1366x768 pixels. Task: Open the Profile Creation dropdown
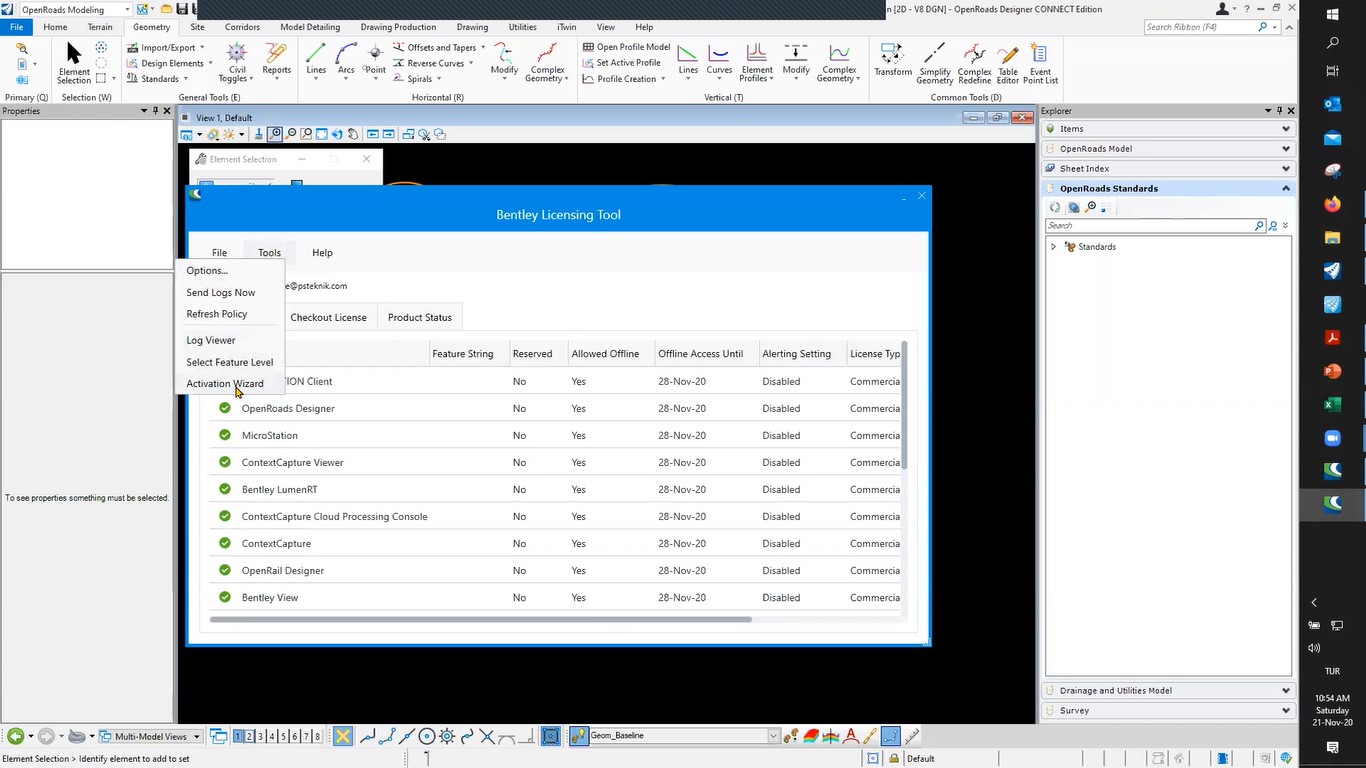tap(624, 79)
